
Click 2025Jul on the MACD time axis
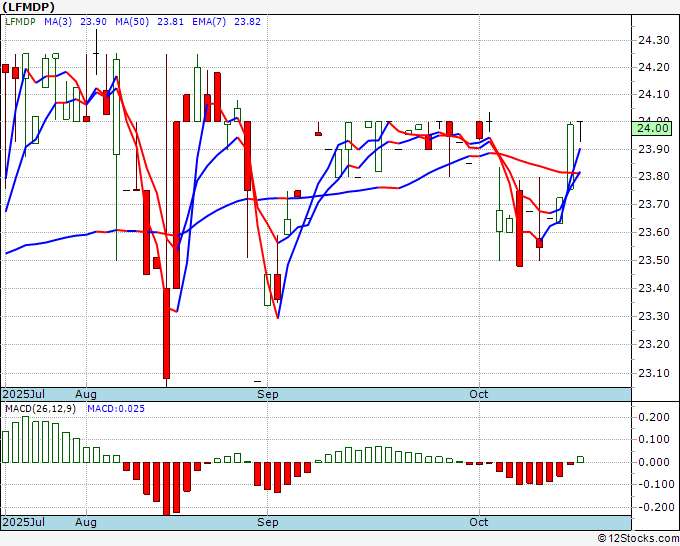[x=24, y=522]
